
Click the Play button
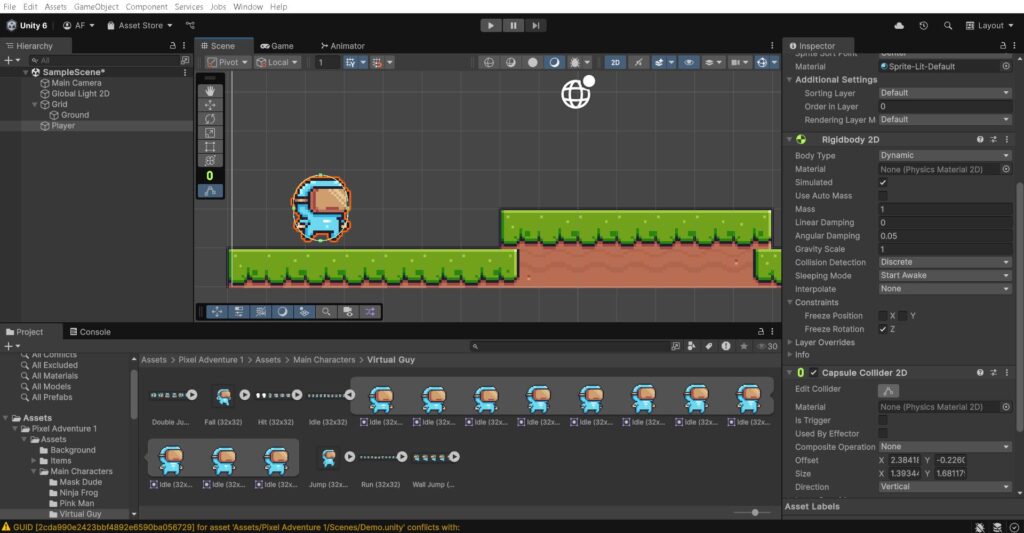tap(490, 25)
